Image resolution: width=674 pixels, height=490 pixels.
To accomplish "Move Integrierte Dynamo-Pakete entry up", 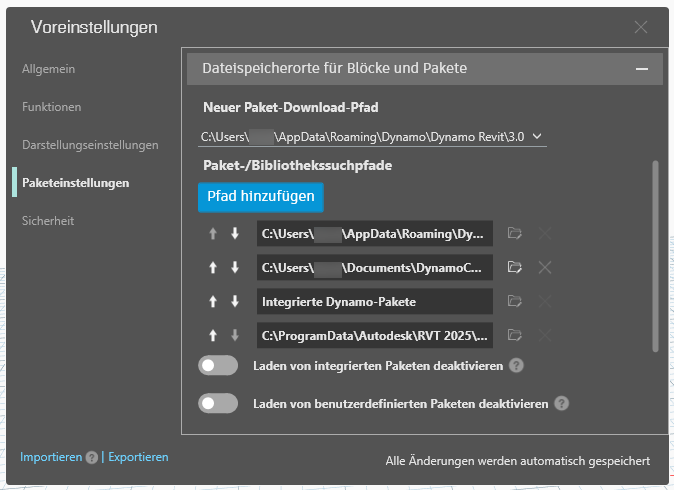I will point(213,302).
